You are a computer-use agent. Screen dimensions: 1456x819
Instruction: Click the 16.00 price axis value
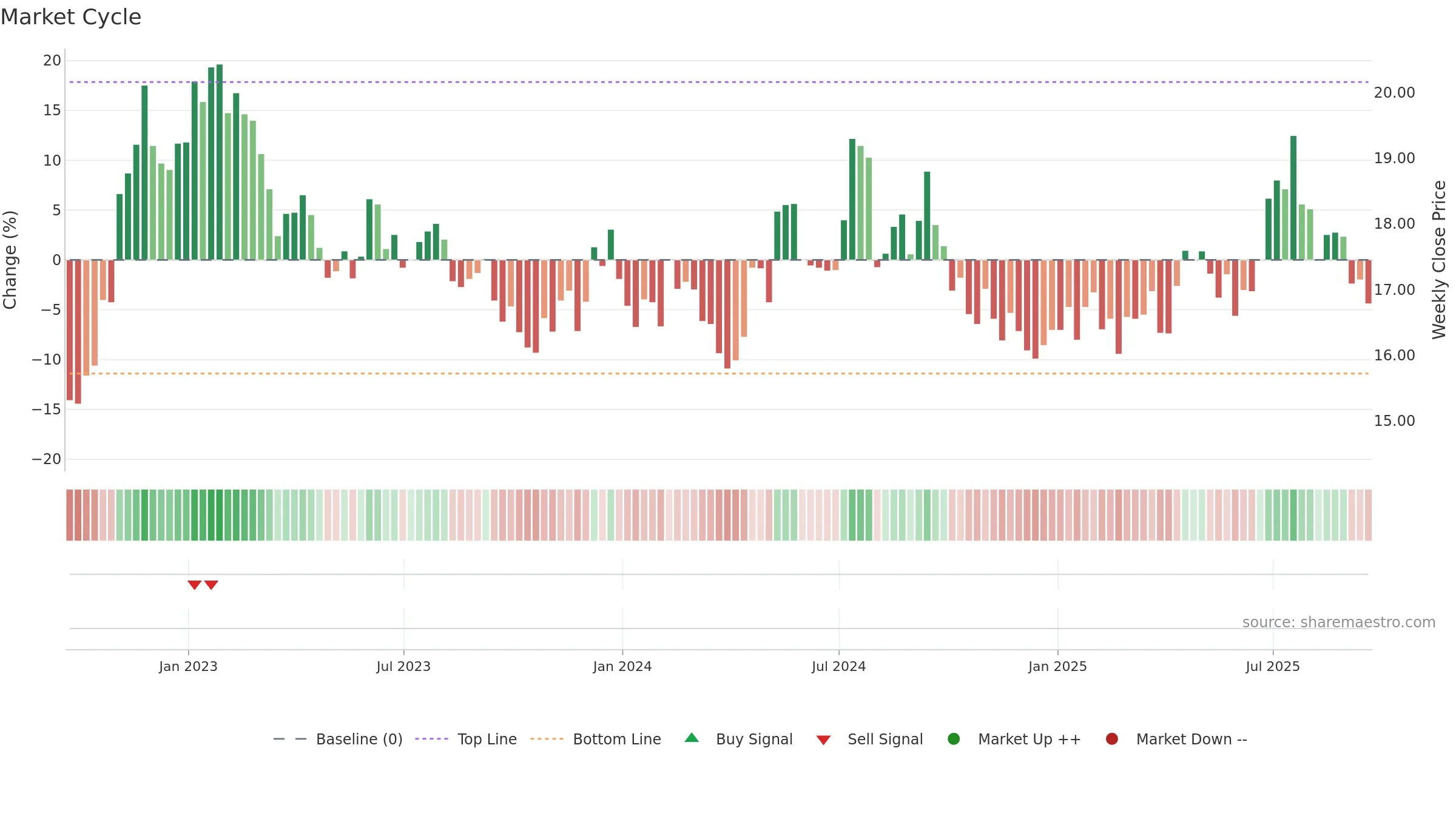(x=1394, y=356)
